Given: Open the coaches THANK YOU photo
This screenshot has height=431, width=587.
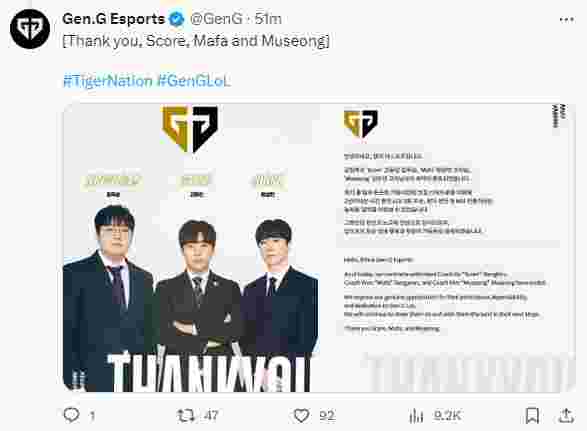Looking at the screenshot, I should tap(191, 248).
